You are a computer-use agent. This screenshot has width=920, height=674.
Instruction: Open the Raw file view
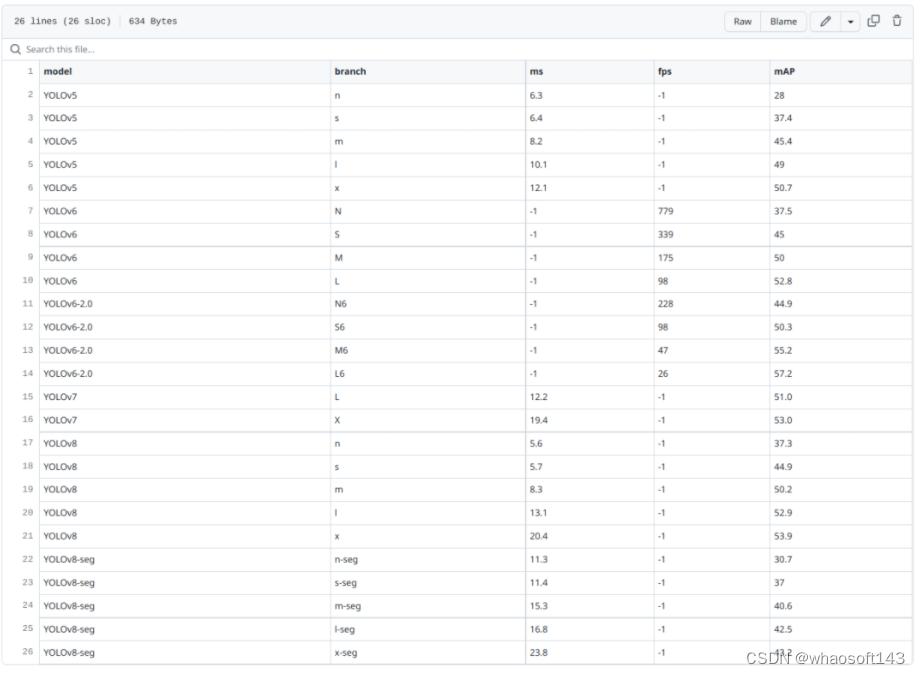[743, 22]
